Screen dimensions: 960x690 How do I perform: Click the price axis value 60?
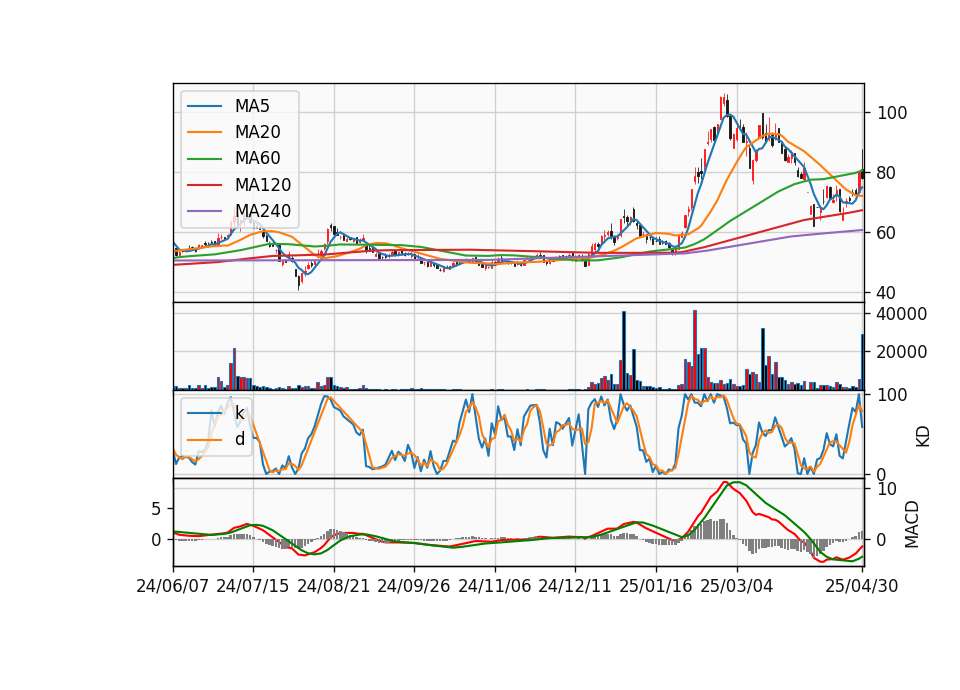tap(887, 233)
